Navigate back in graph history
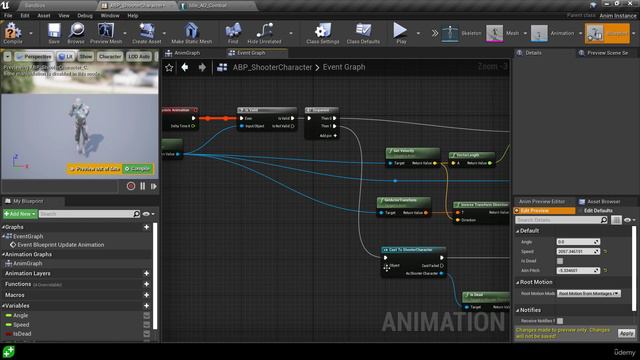 (185, 67)
